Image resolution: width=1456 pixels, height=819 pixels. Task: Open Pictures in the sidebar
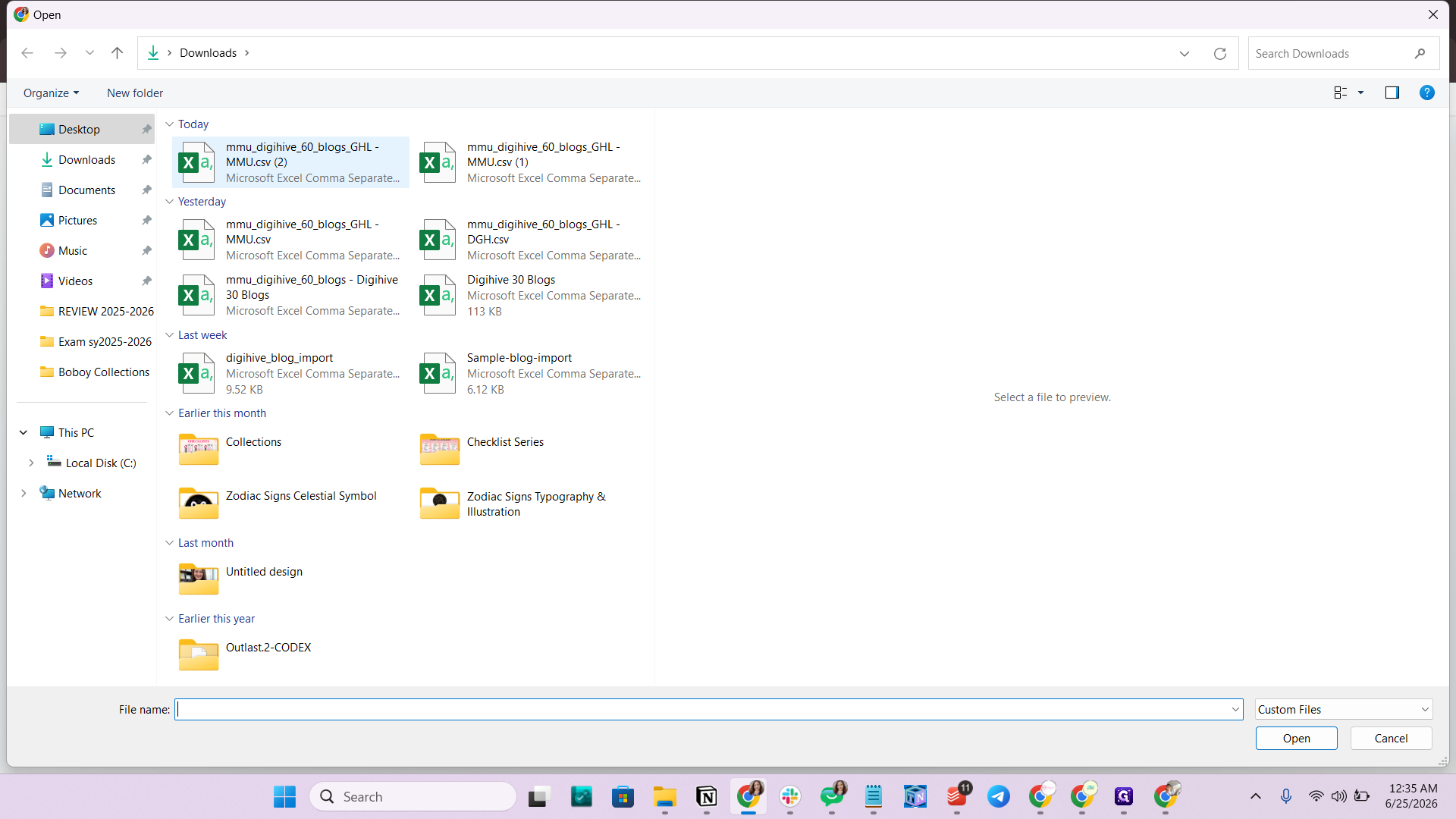point(83,220)
